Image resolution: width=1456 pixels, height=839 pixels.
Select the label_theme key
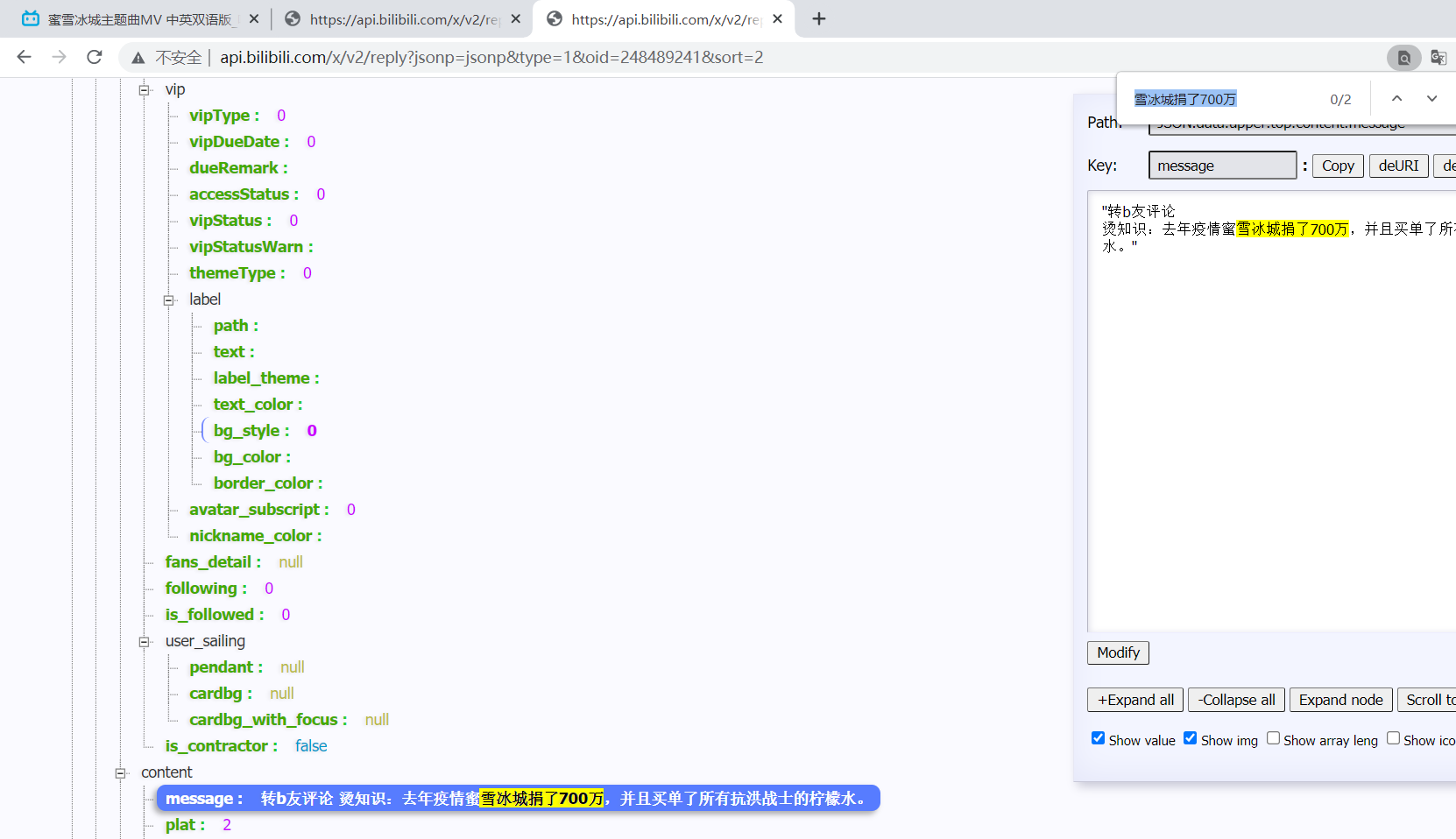pyautogui.click(x=266, y=378)
